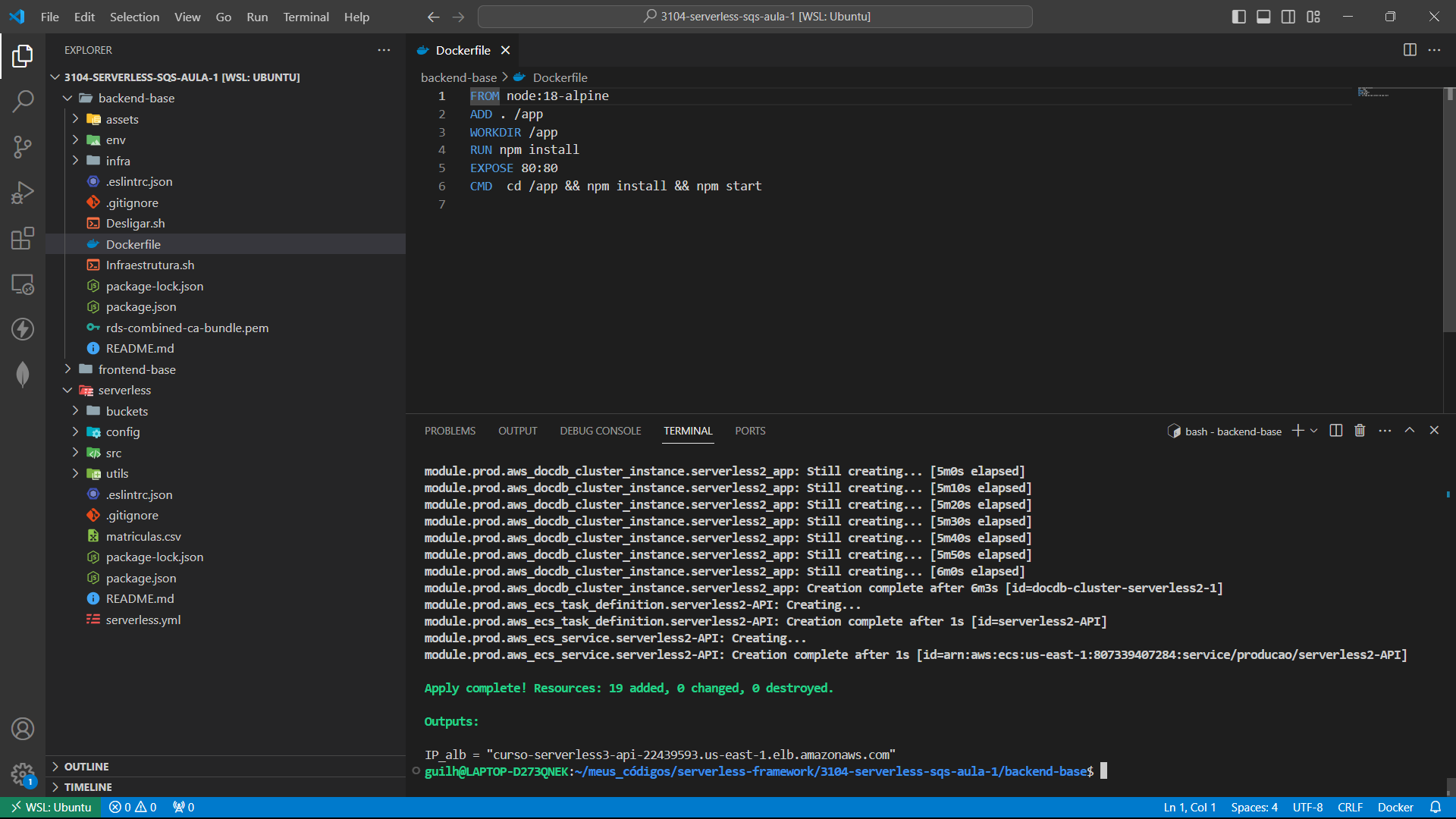
Task: Toggle the TIMELINE section visibility
Action: (x=87, y=786)
